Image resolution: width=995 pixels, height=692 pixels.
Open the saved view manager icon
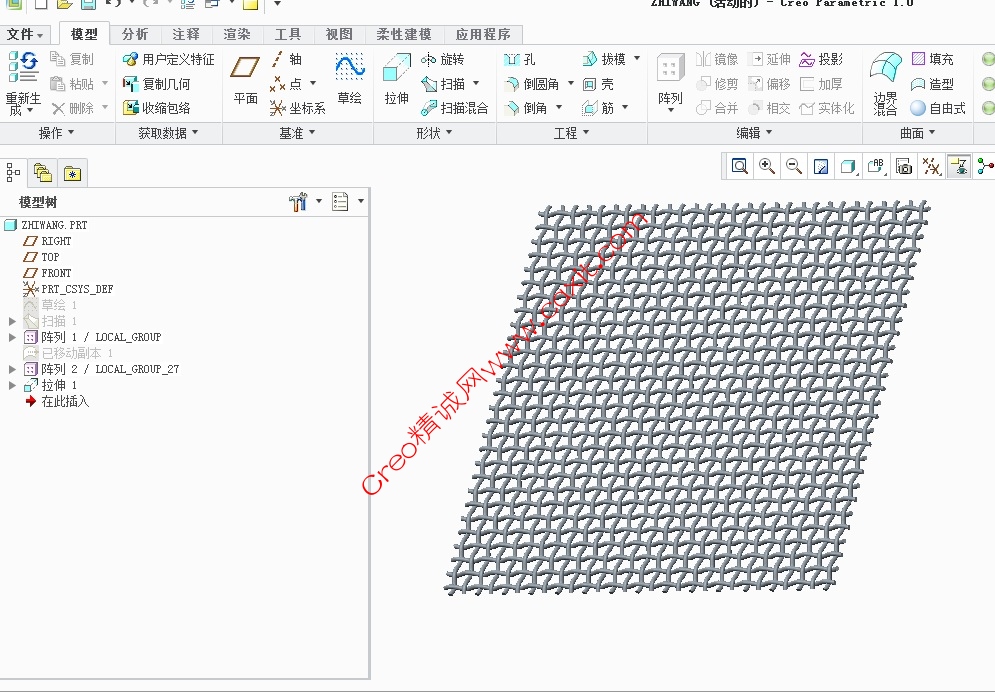pos(904,166)
